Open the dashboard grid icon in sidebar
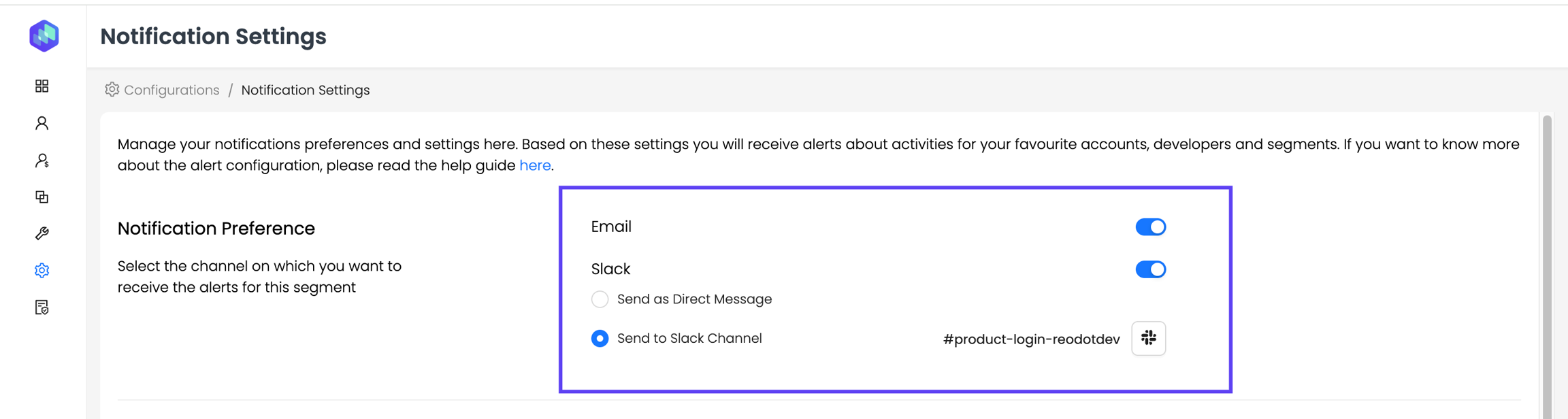The height and width of the screenshot is (419, 1568). [42, 86]
